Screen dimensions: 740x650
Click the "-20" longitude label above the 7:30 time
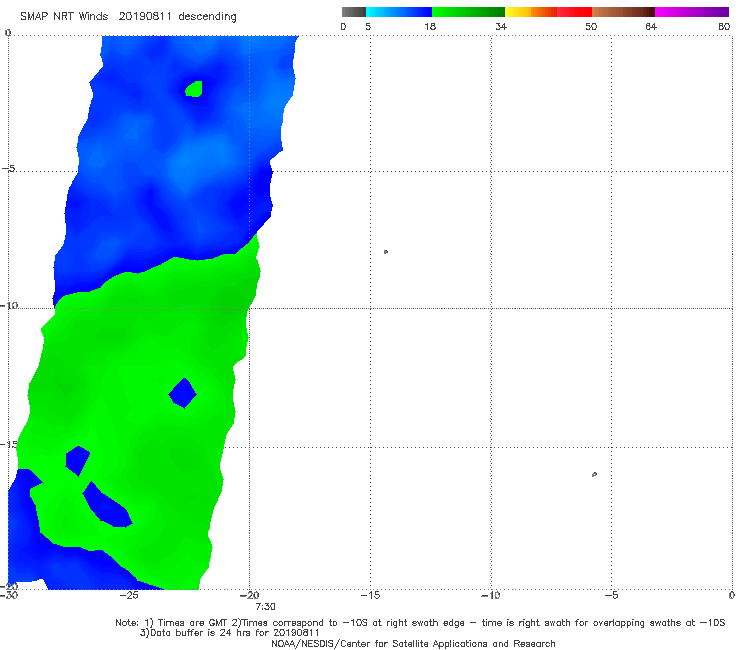point(250,596)
